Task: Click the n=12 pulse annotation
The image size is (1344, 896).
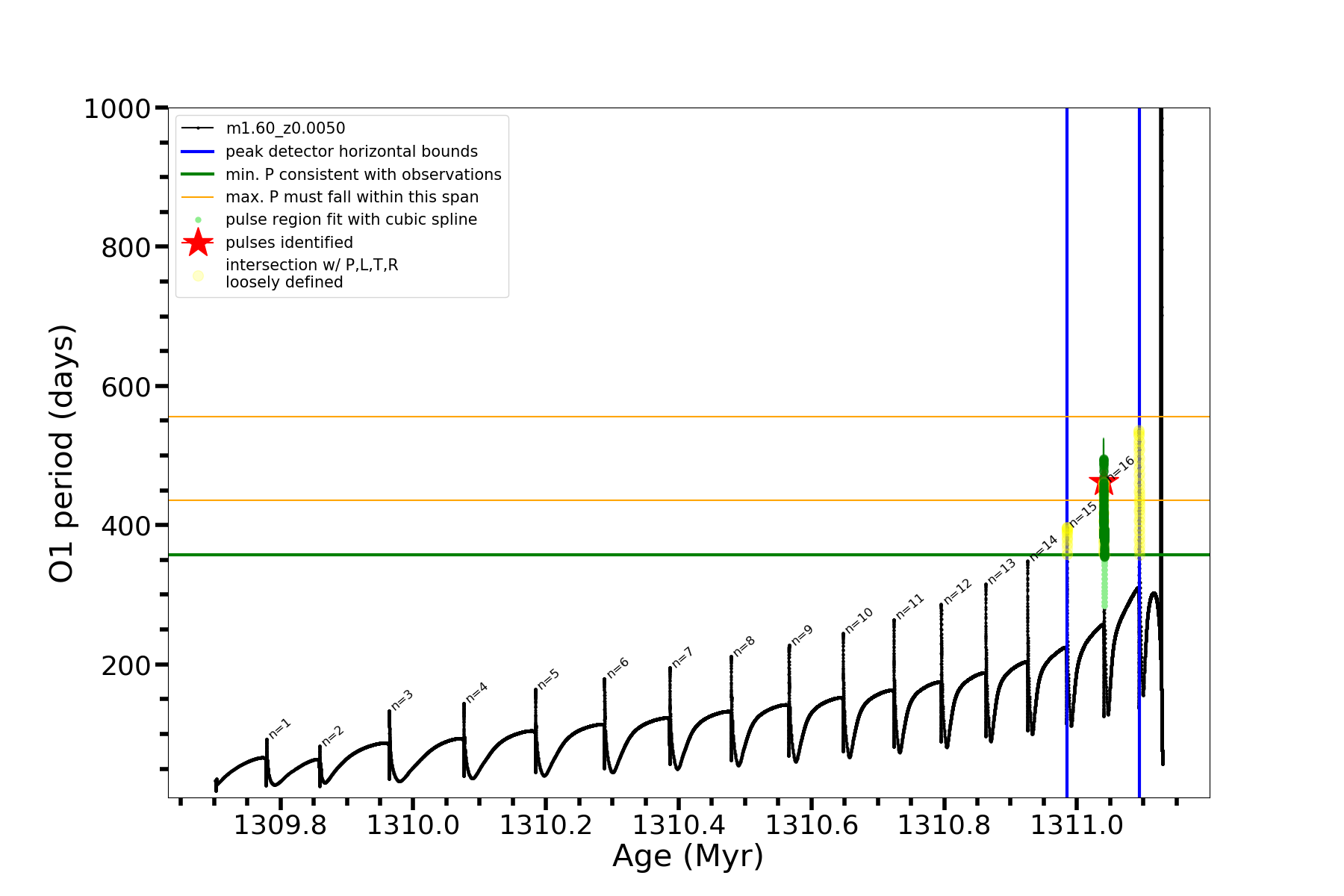Action: click(957, 591)
